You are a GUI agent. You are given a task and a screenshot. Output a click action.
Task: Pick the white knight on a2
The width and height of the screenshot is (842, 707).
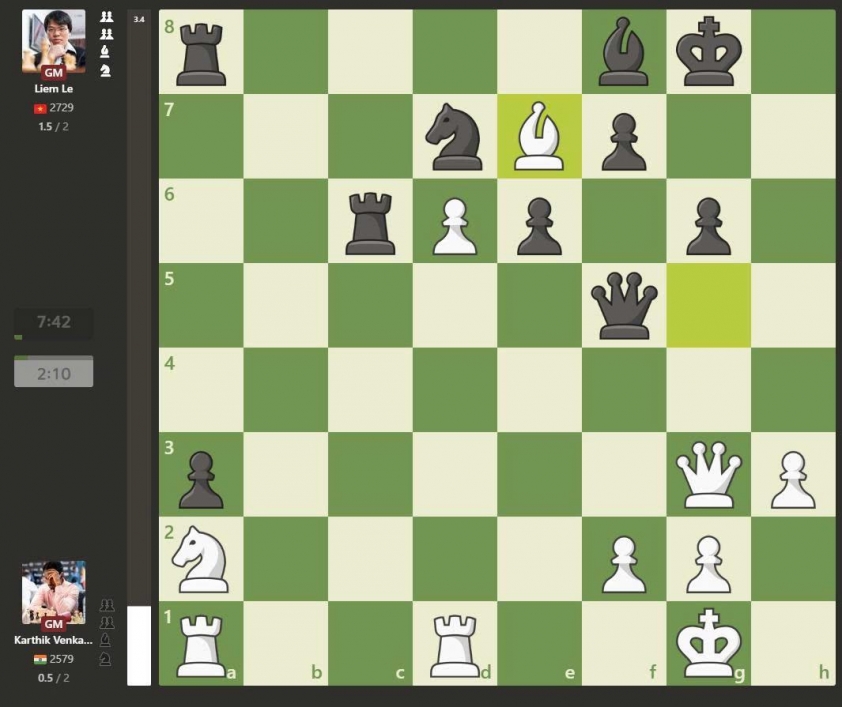[201, 558]
